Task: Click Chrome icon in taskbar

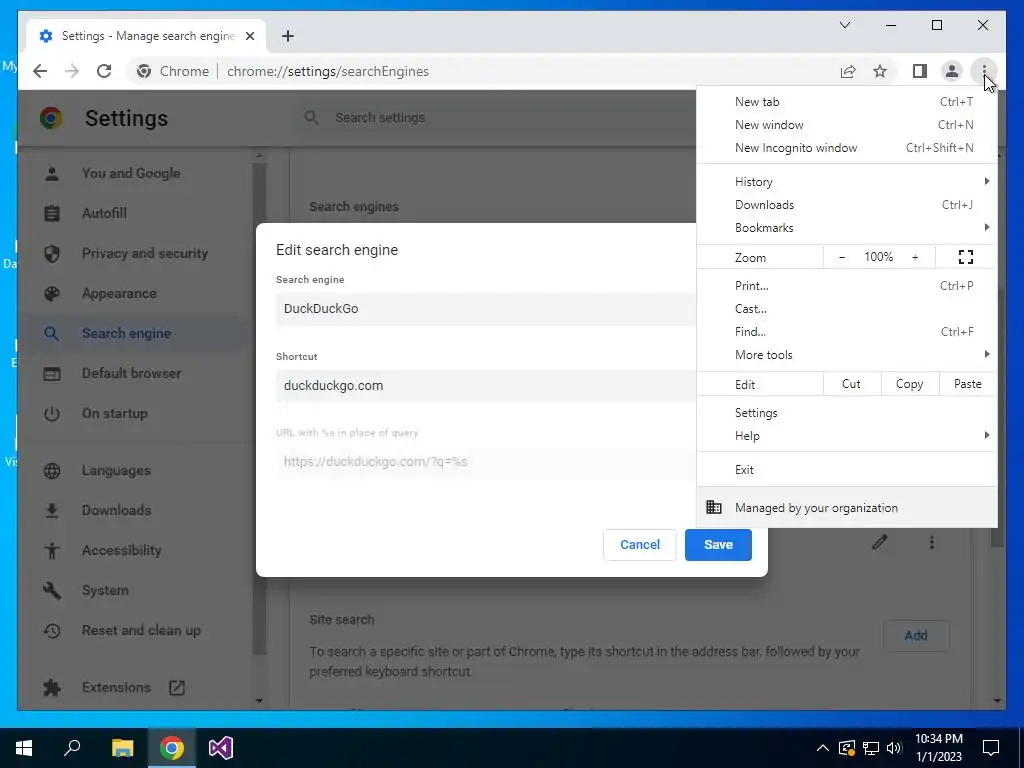Action: (x=172, y=748)
